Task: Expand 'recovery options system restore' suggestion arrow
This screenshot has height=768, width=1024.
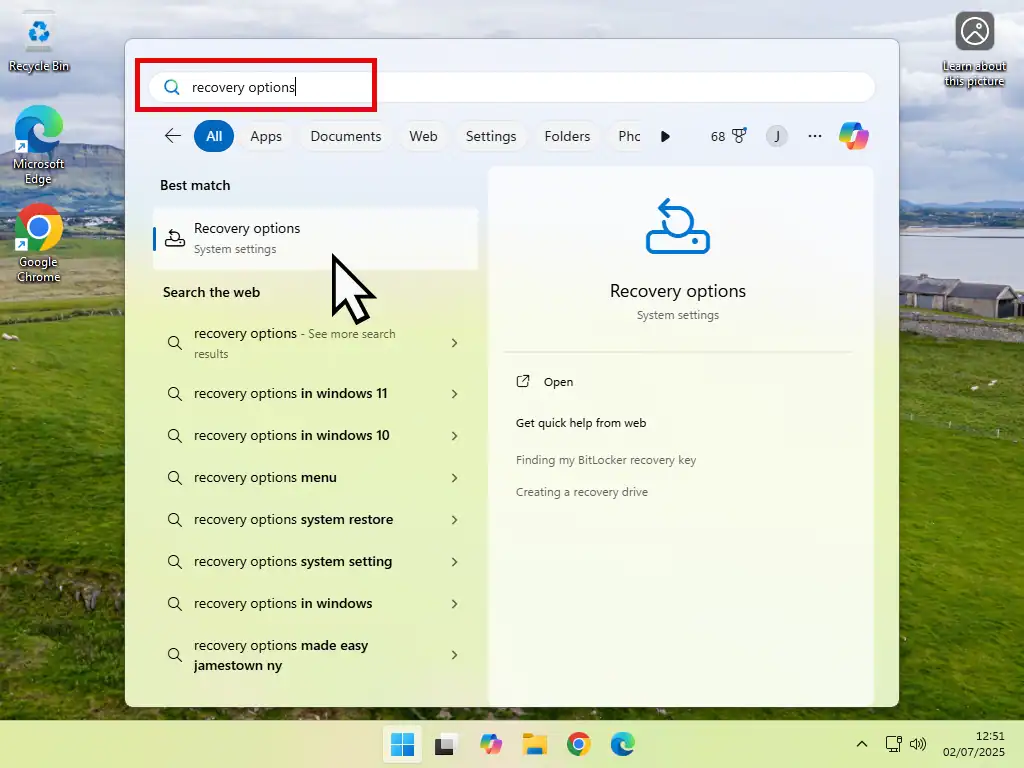Action: (454, 520)
